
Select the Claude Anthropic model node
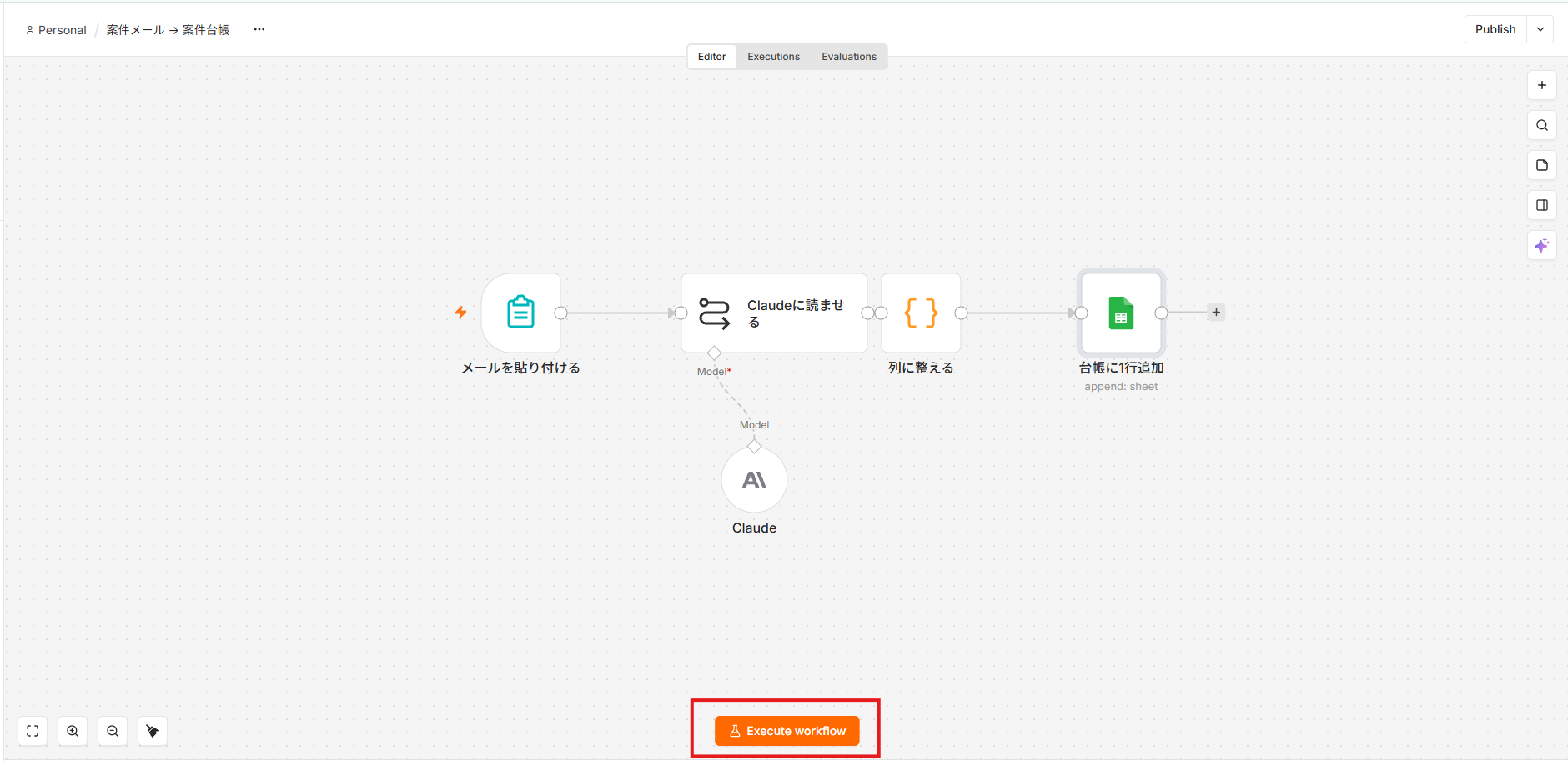[754, 480]
